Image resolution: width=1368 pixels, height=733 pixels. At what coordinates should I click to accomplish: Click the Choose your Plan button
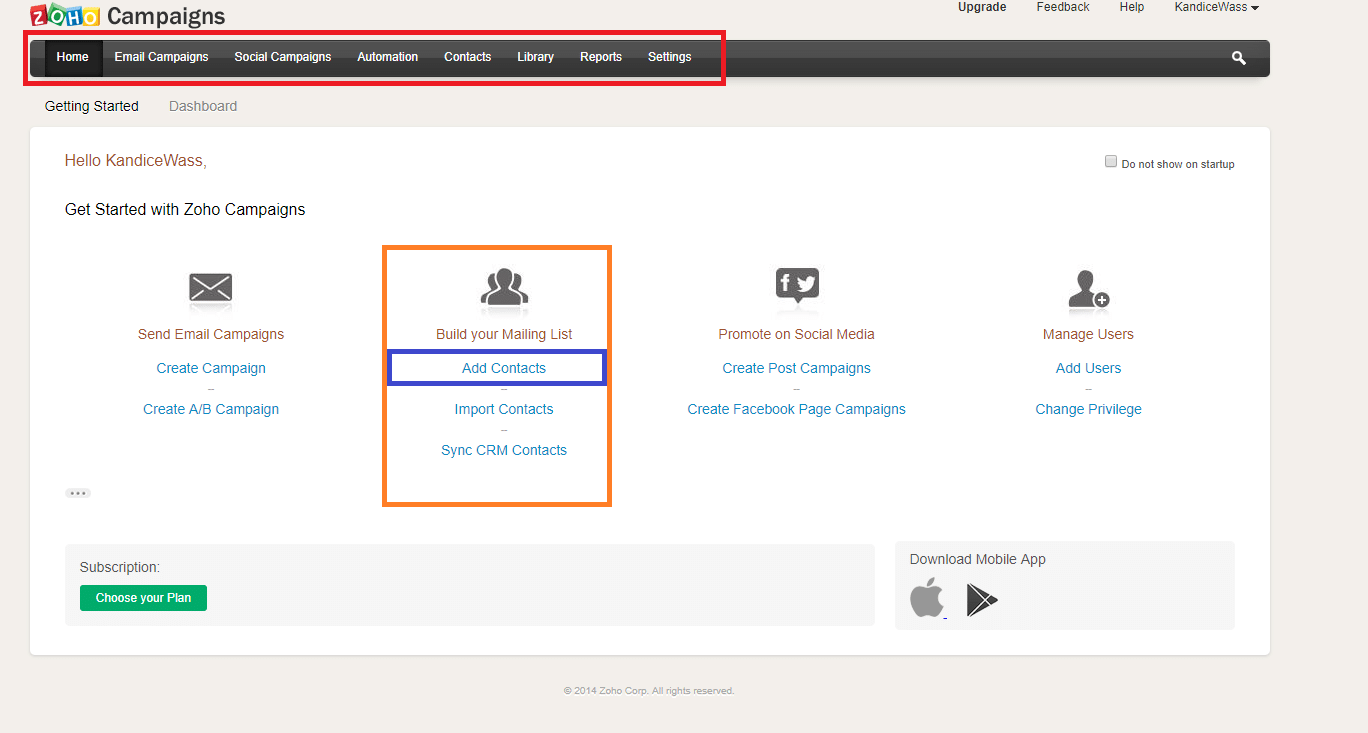point(143,598)
